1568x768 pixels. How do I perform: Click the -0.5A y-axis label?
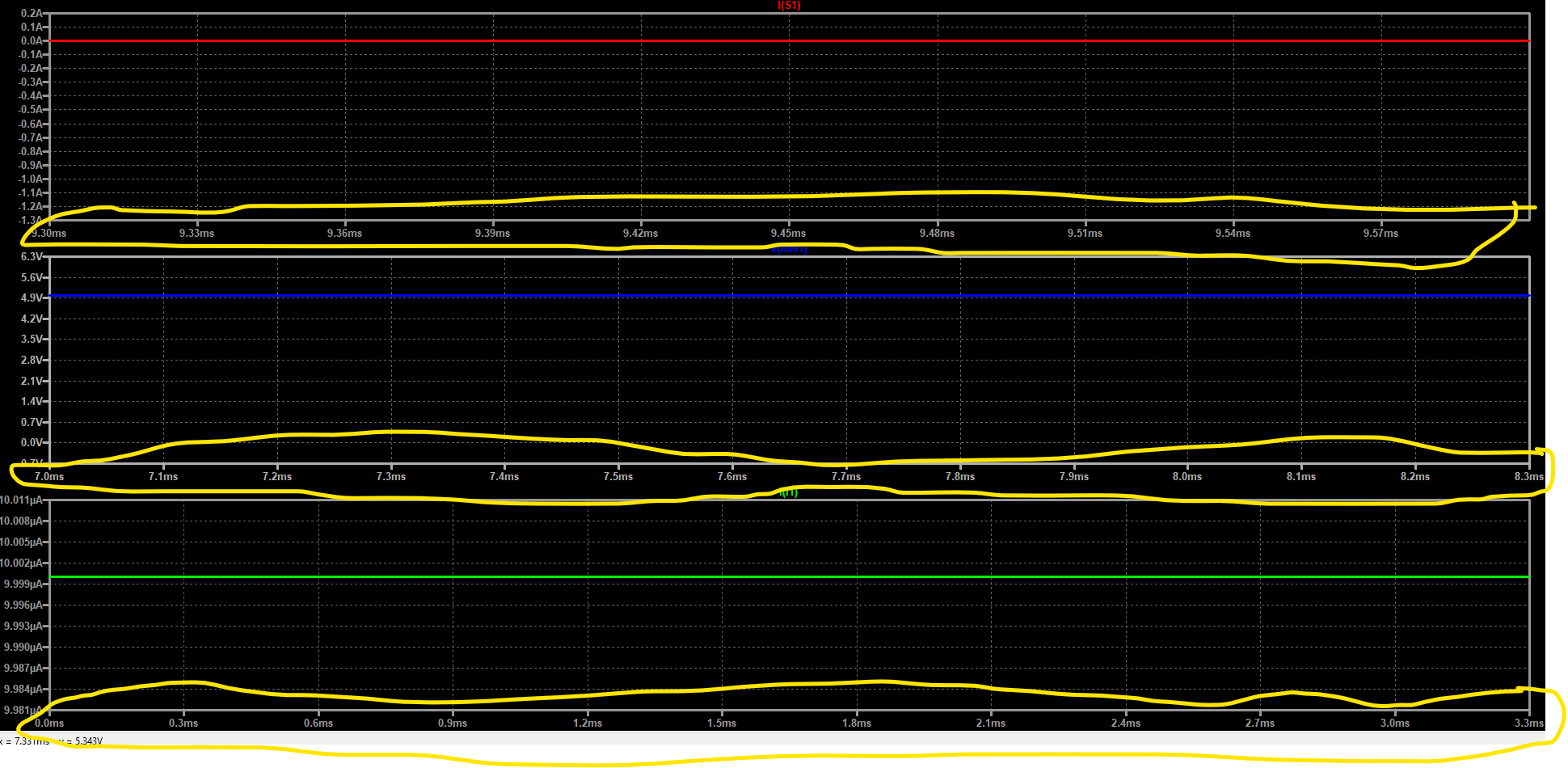29,109
